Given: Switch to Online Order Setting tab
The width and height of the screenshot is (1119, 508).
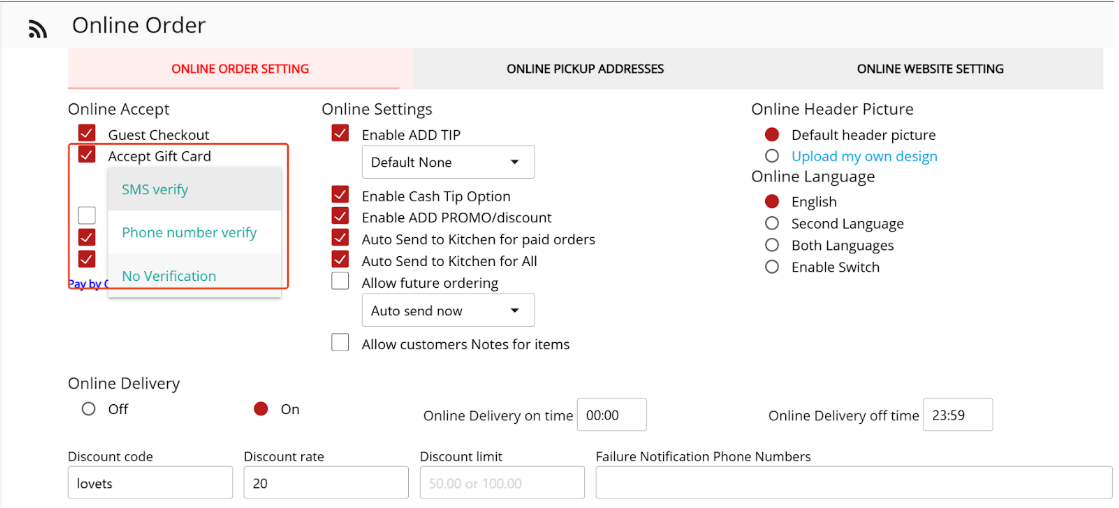Looking at the screenshot, I should click(240, 69).
